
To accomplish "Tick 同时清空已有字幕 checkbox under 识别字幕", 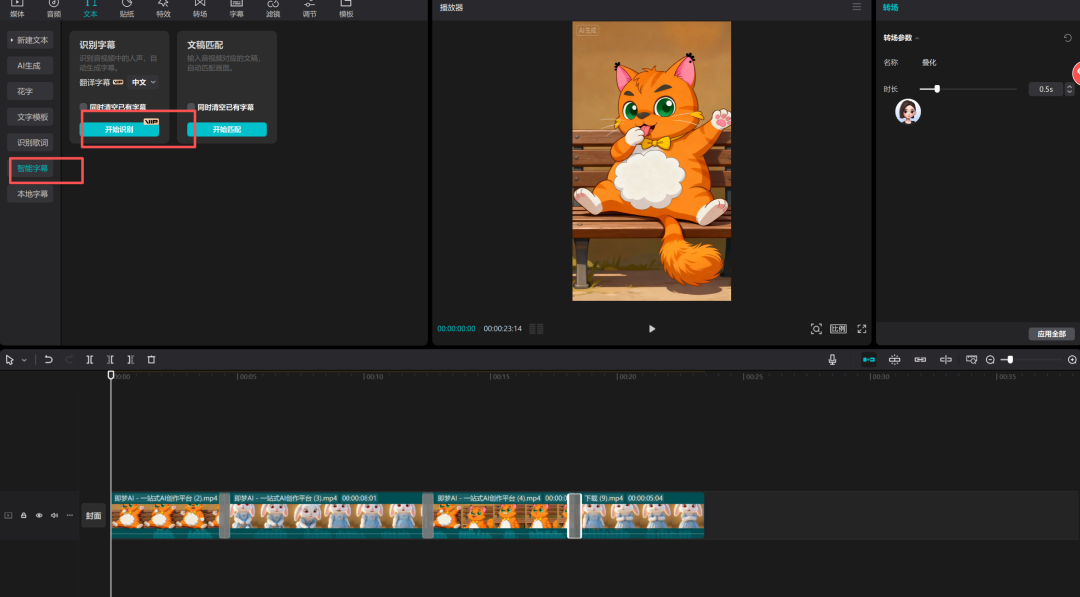I will (x=84, y=107).
